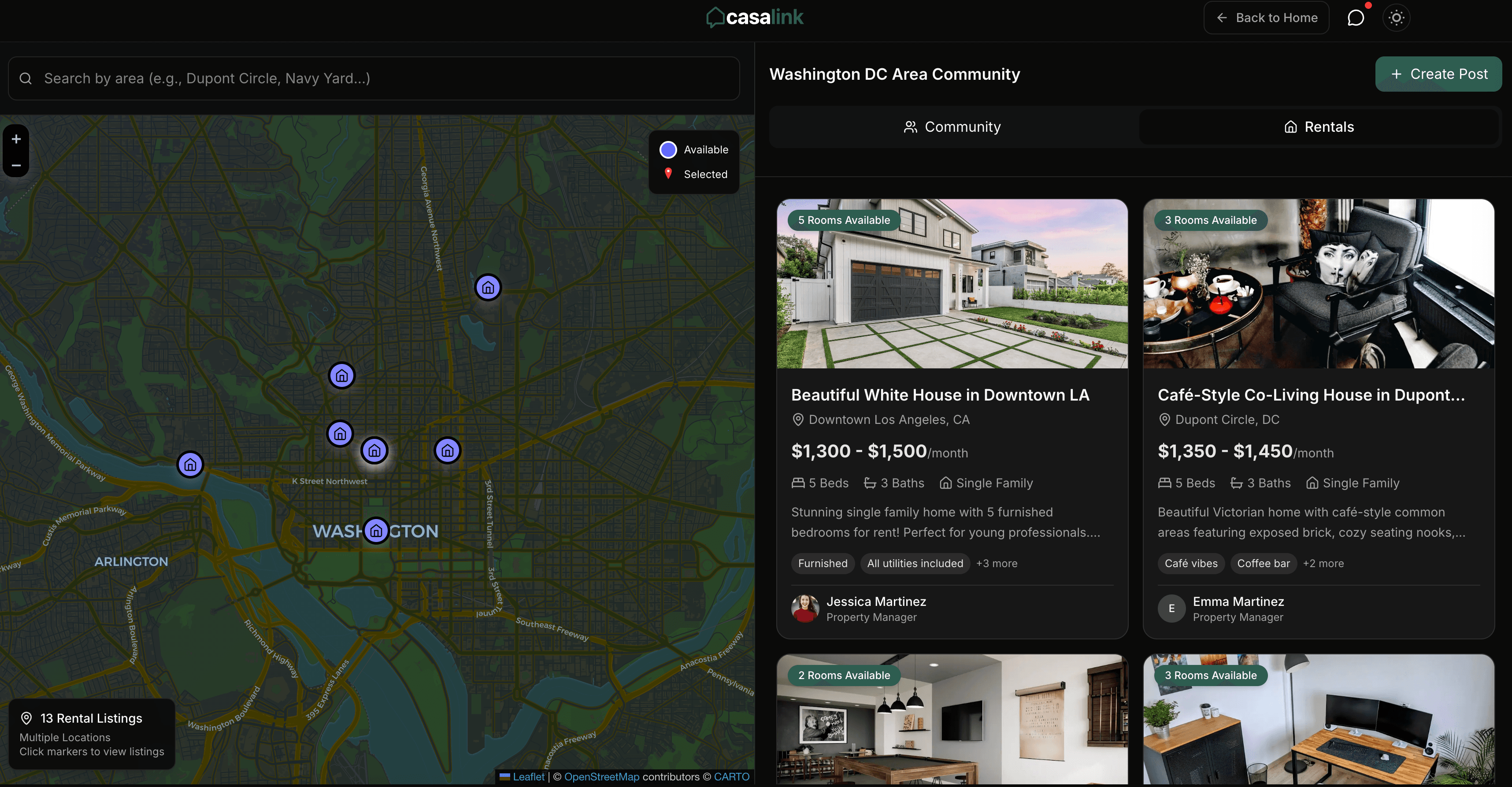Click Jessica Martinez's profile avatar
The height and width of the screenshot is (787, 1512).
(805, 609)
